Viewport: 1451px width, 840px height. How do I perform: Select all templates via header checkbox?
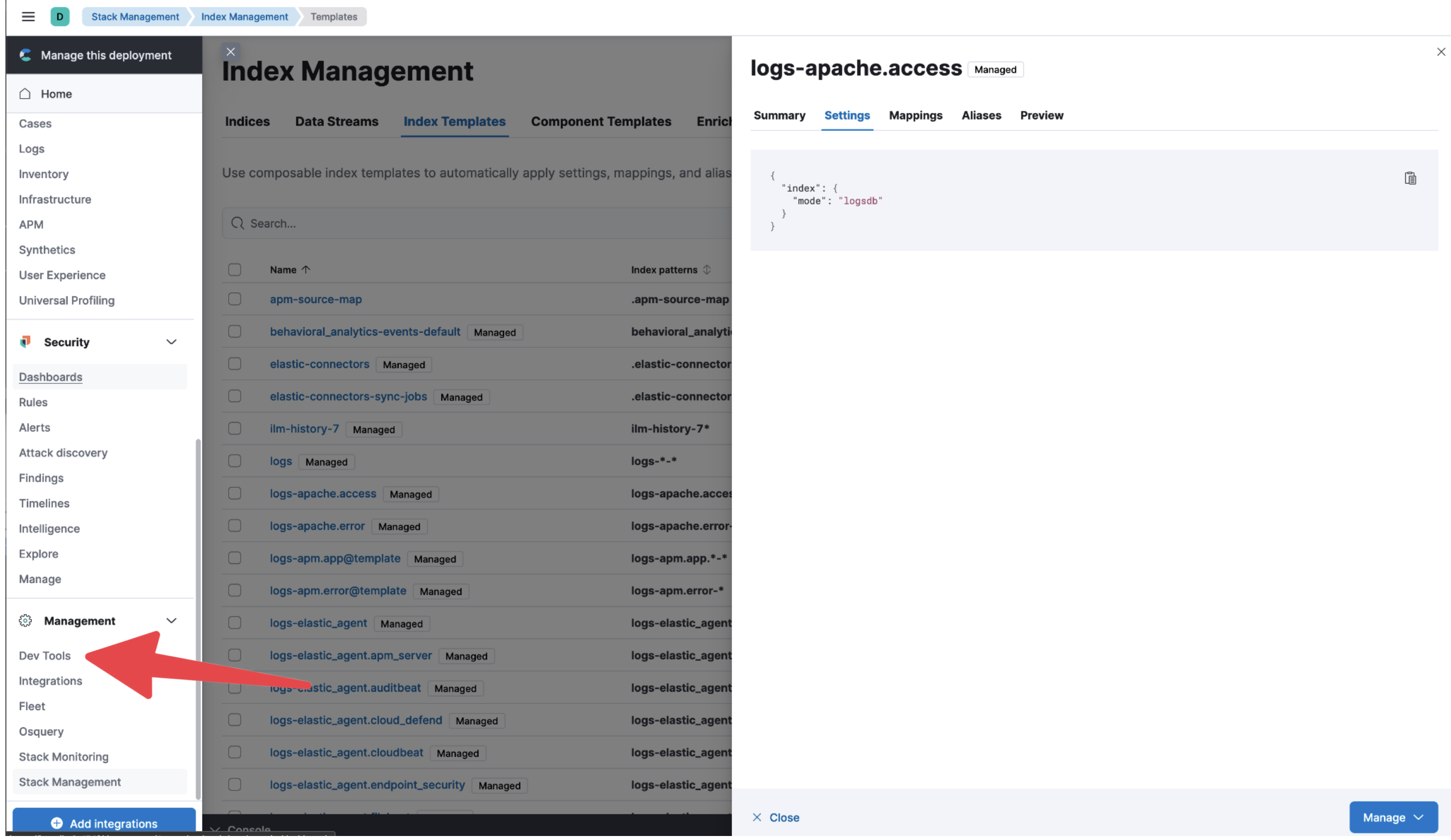click(x=234, y=269)
